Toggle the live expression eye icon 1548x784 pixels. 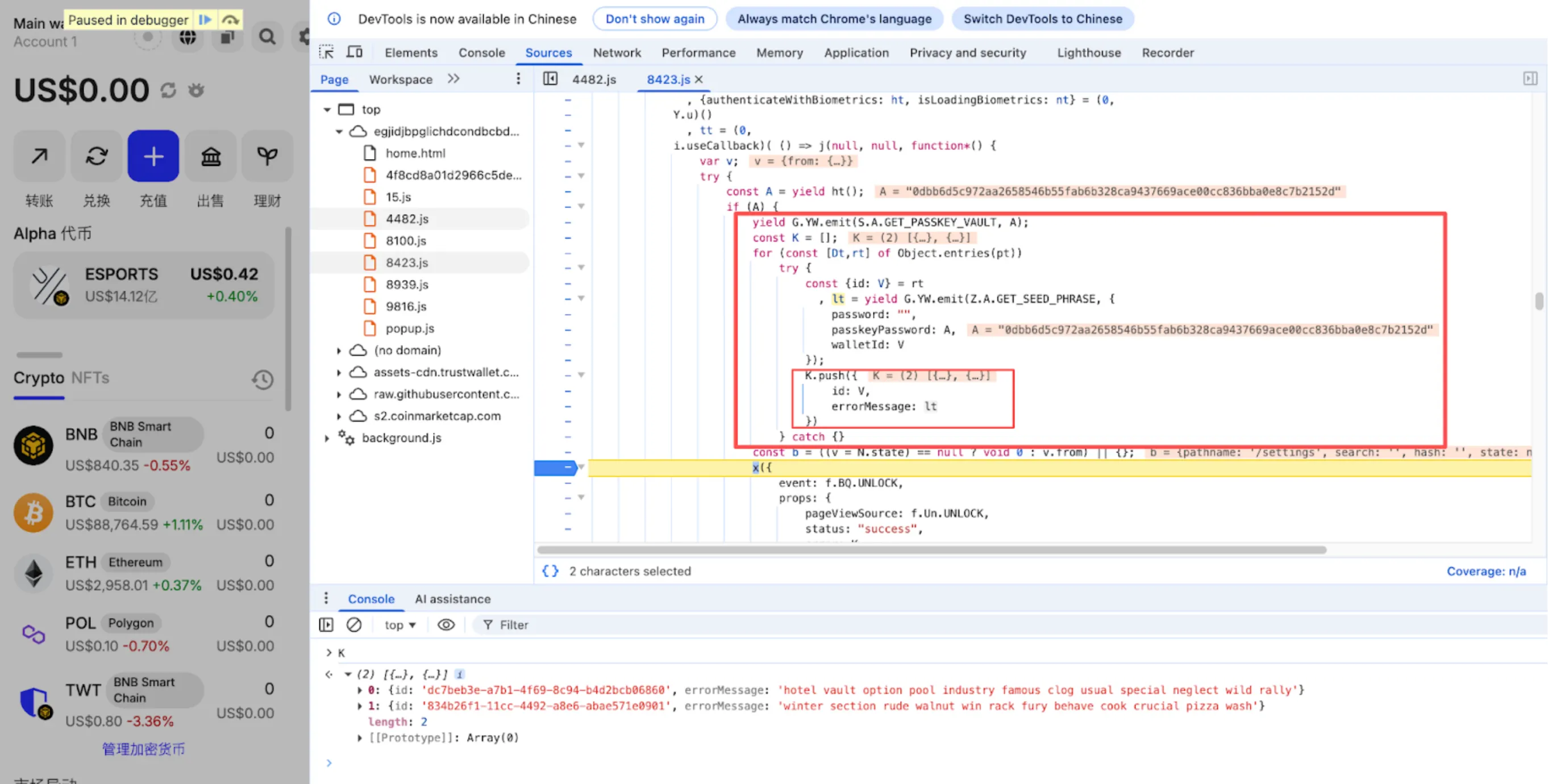click(446, 625)
